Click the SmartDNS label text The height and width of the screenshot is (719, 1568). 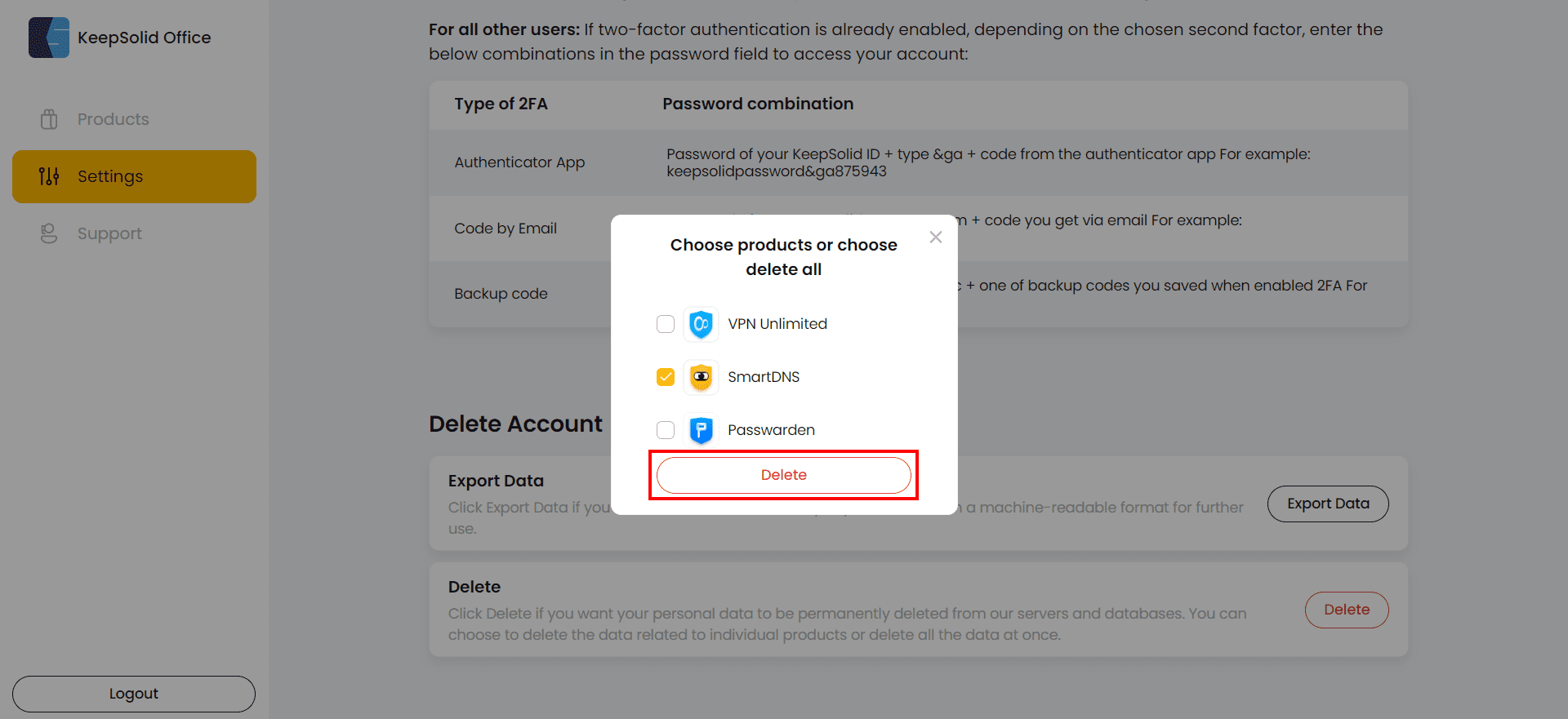764,377
